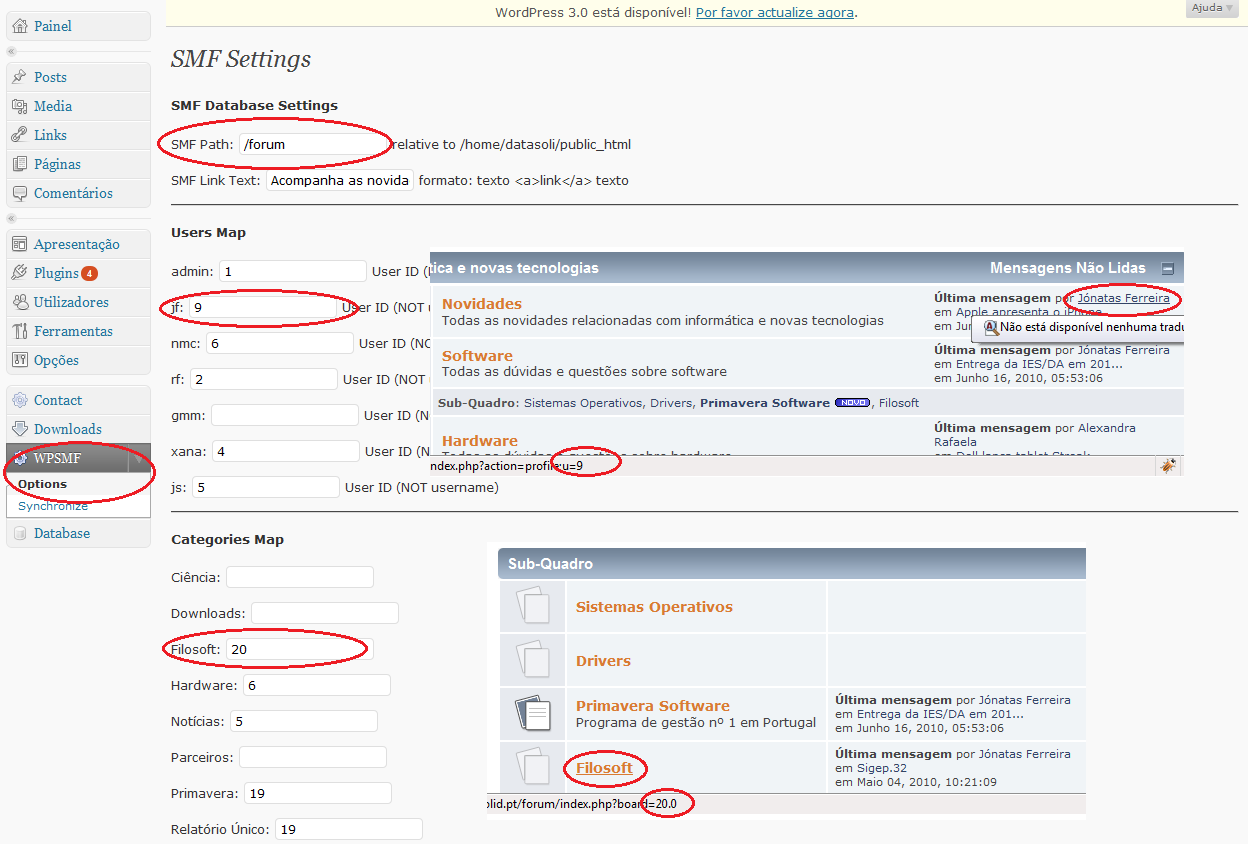Viewport: 1248px width, 844px height.
Task: Open the Filosoft sub-board link
Action: click(x=604, y=768)
